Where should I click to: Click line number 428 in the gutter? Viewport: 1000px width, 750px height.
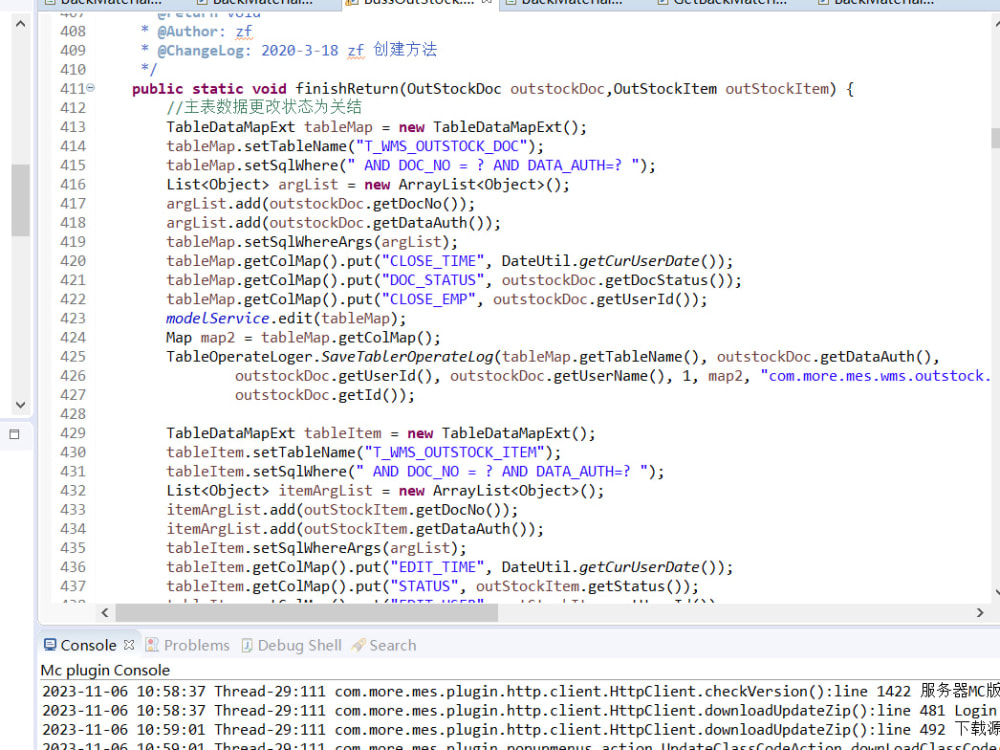point(73,414)
